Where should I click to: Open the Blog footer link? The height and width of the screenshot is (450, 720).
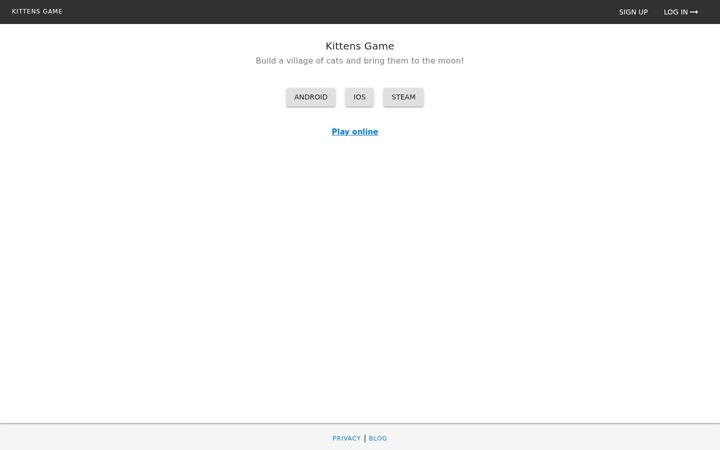point(378,439)
